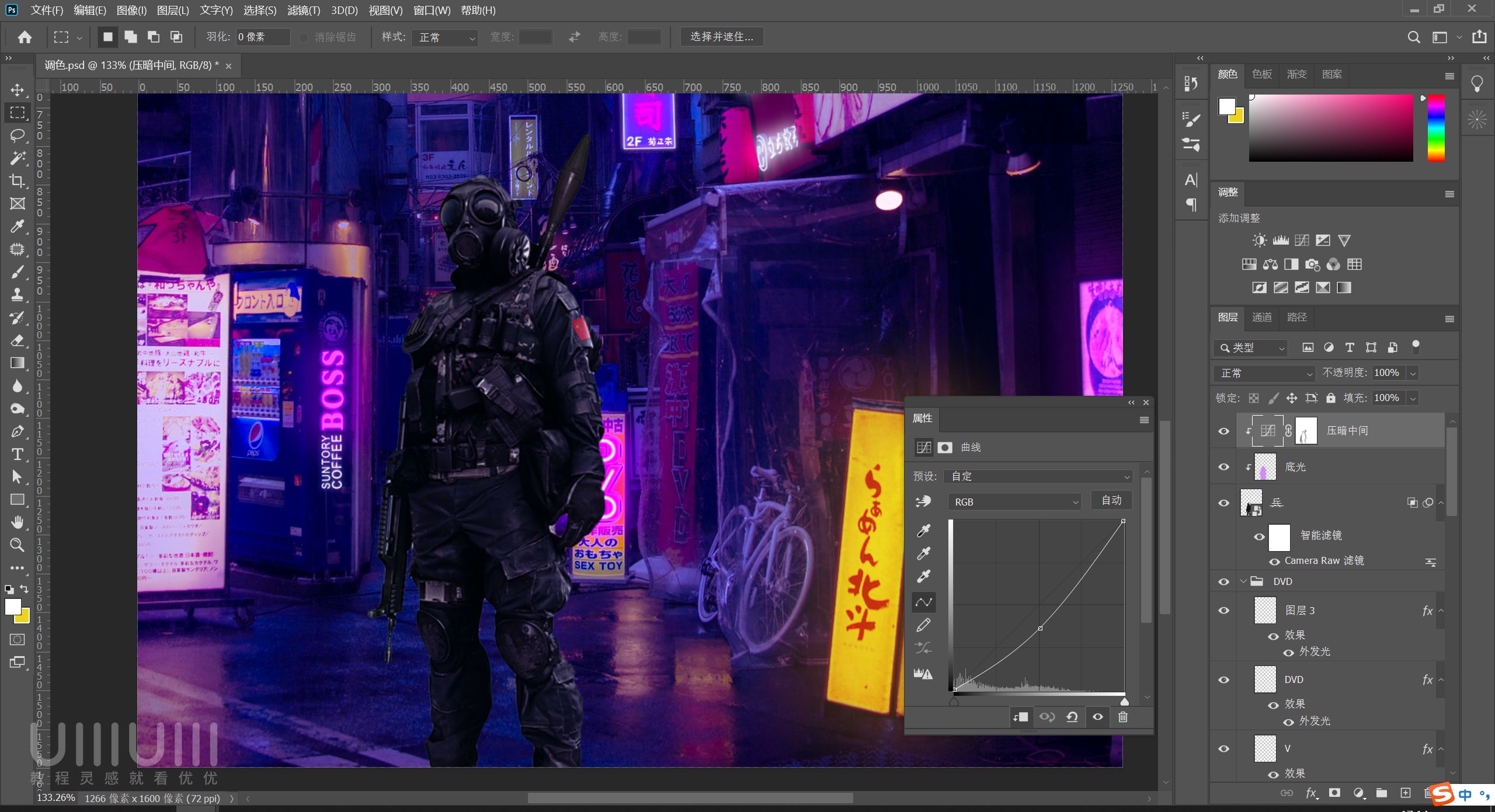The image size is (1495, 812).
Task: Add a layer mask from Layers panel bottom
Action: pyautogui.click(x=1334, y=792)
